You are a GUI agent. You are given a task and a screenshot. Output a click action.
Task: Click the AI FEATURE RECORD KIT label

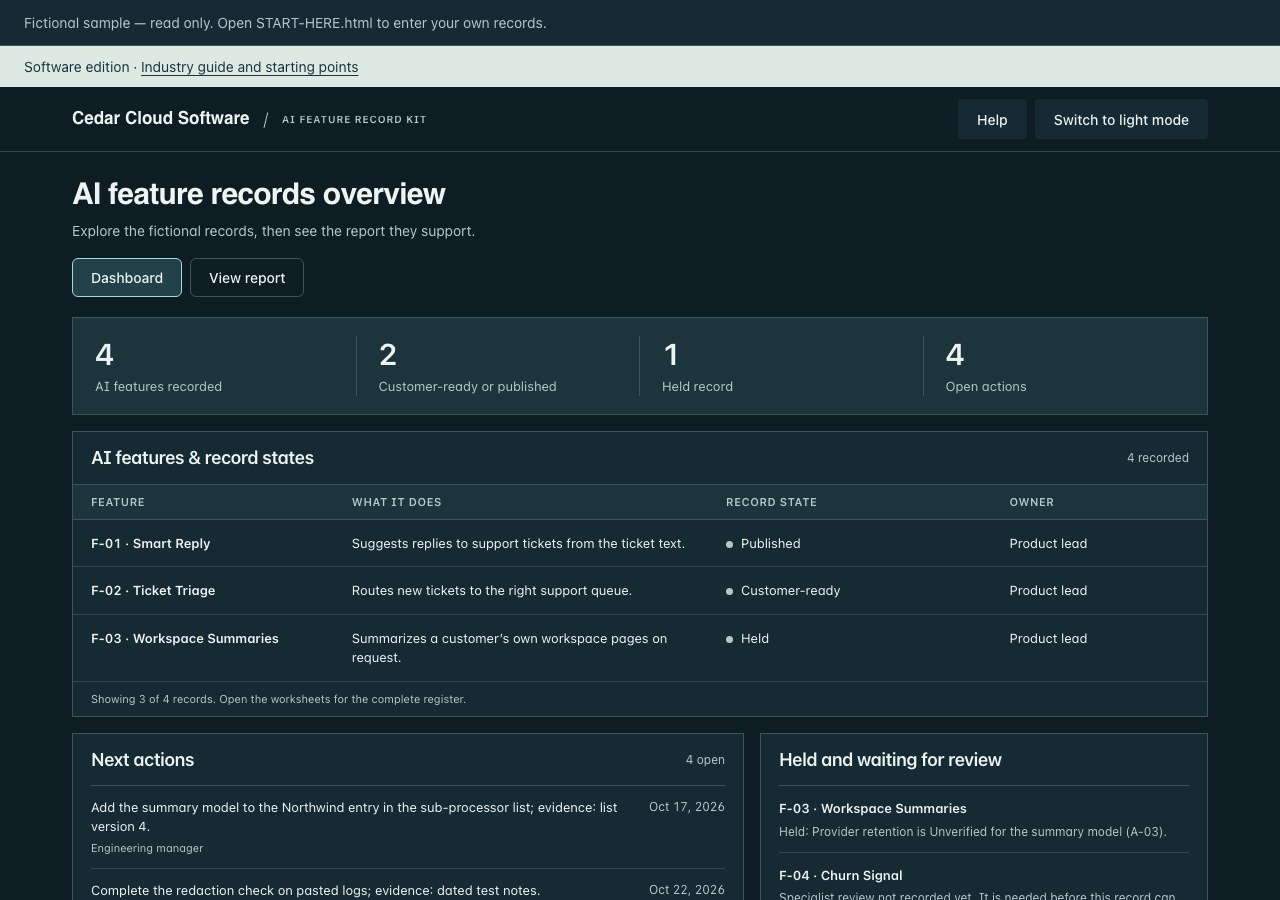click(354, 119)
